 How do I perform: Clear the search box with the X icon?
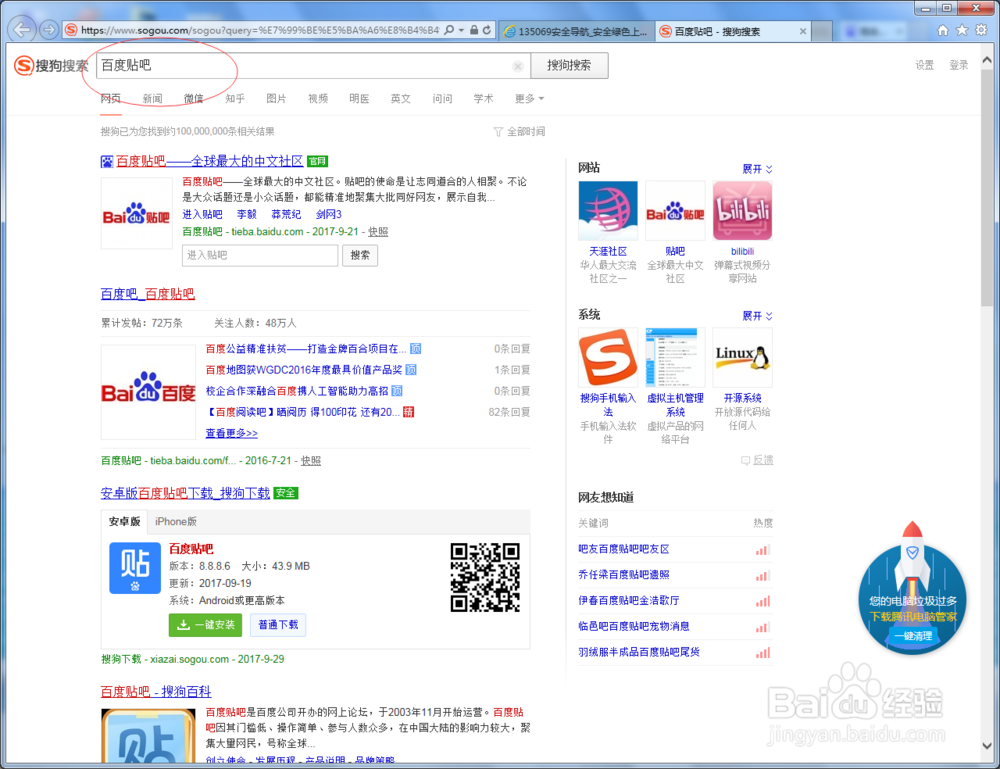coord(518,66)
